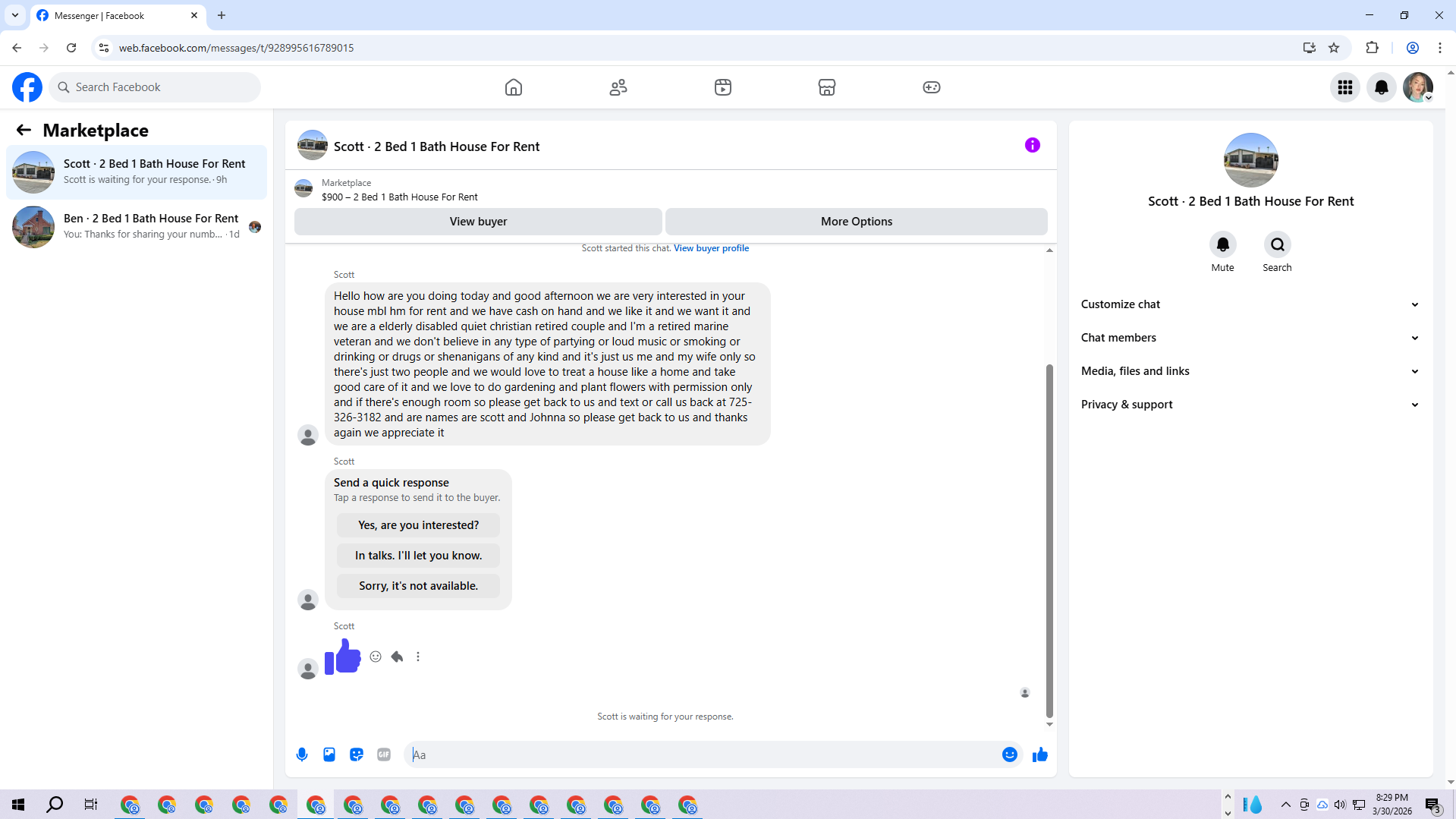This screenshot has width=1456, height=819.
Task: Open the taskbar volume control
Action: click(1340, 805)
